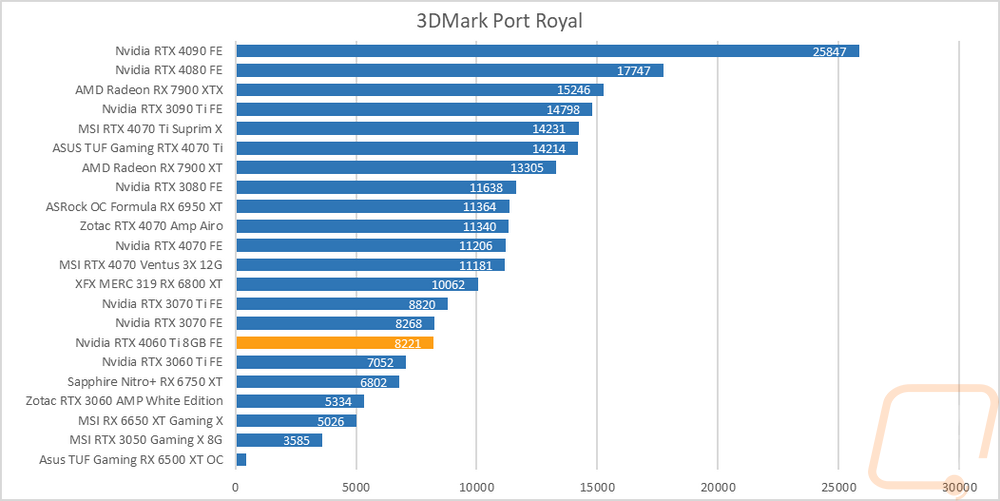Select the 25847 data label
Viewport: 1000px width, 501px height.
(x=829, y=52)
